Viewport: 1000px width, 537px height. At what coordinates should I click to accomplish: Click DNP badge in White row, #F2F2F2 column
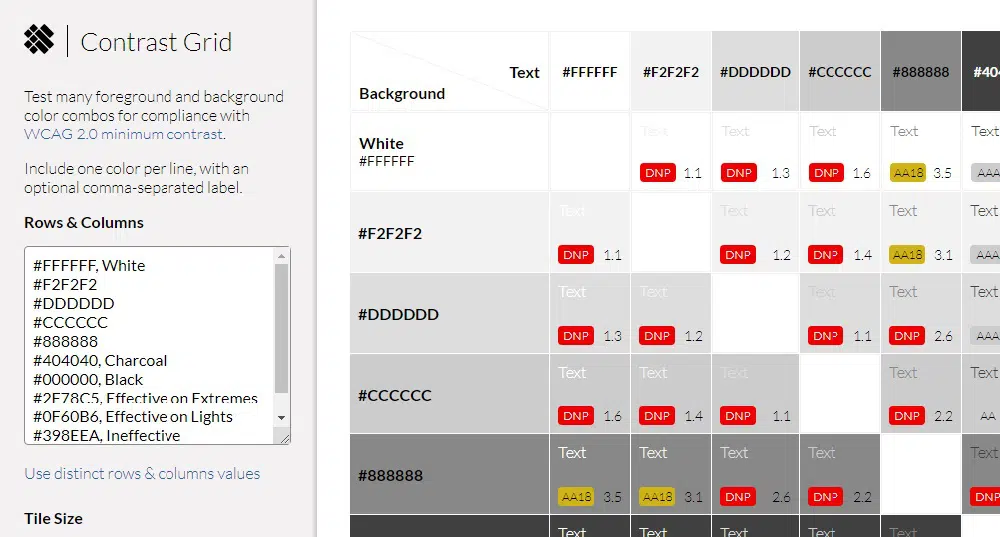(x=658, y=173)
